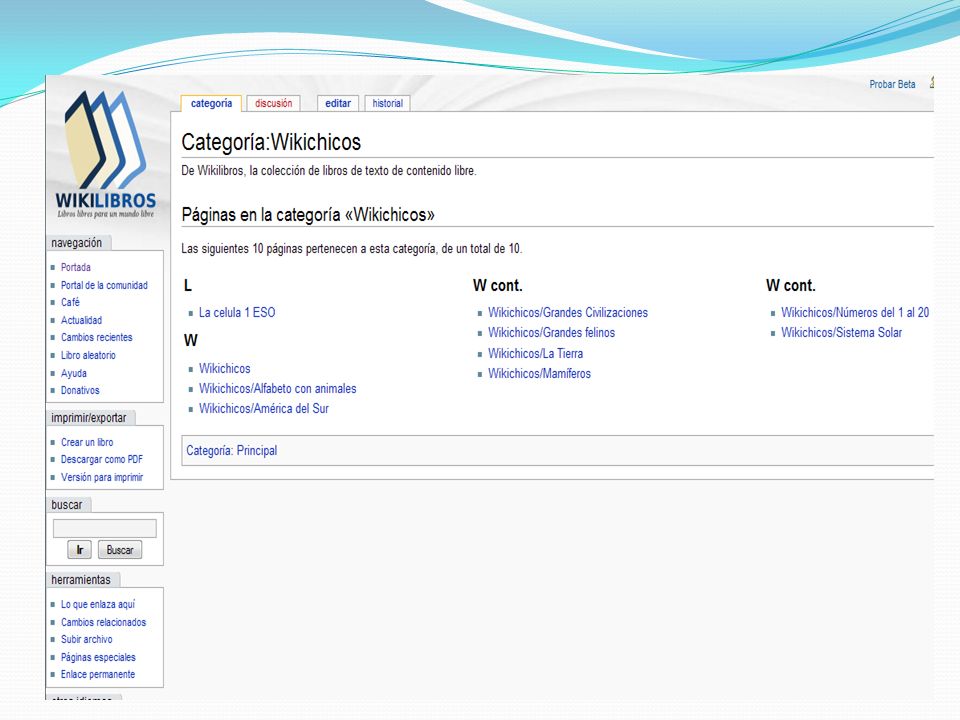The image size is (960, 720).
Task: Open Wikichicos/Grandes Civilizaciones
Action: coord(568,313)
